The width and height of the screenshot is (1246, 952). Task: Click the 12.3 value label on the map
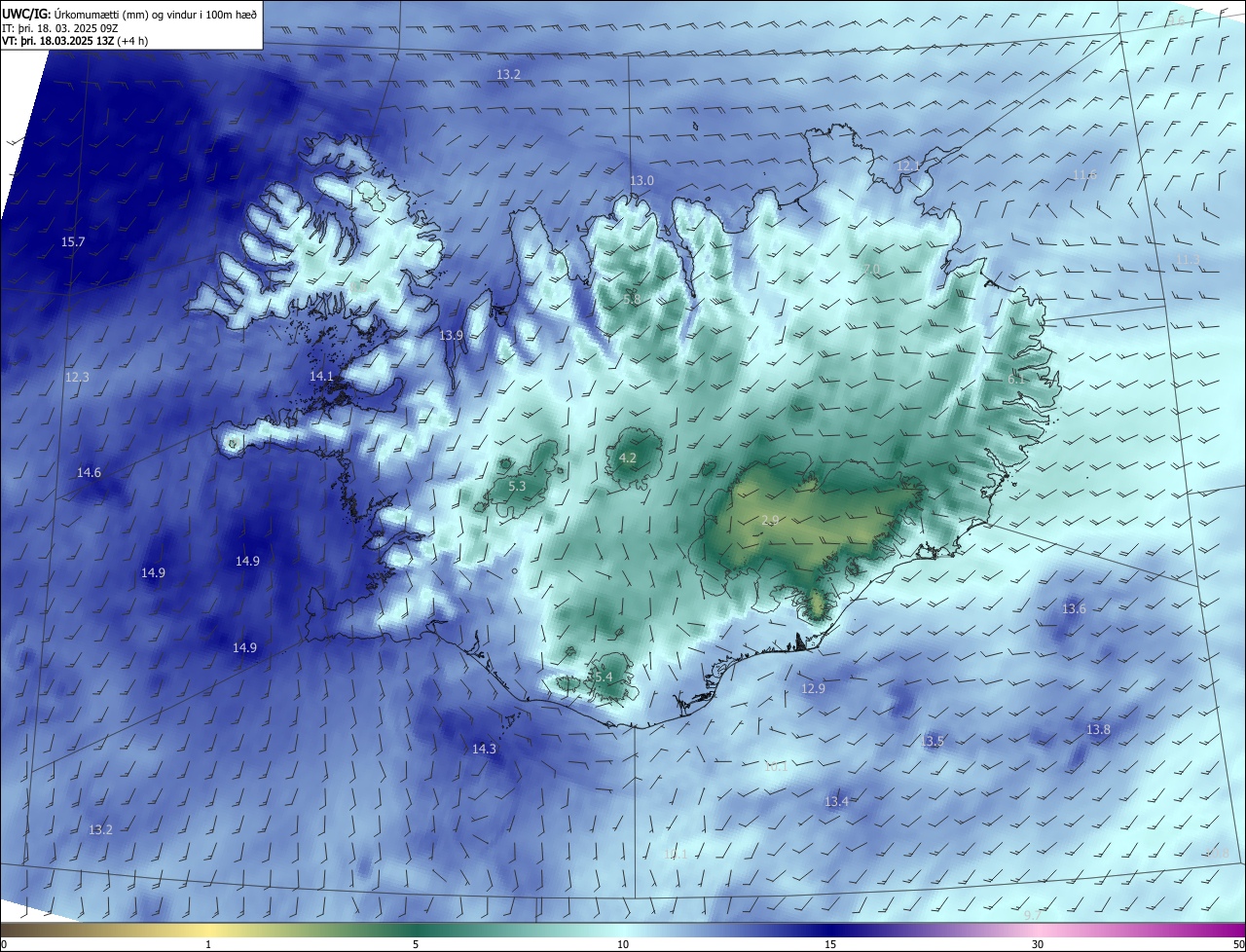(77, 377)
